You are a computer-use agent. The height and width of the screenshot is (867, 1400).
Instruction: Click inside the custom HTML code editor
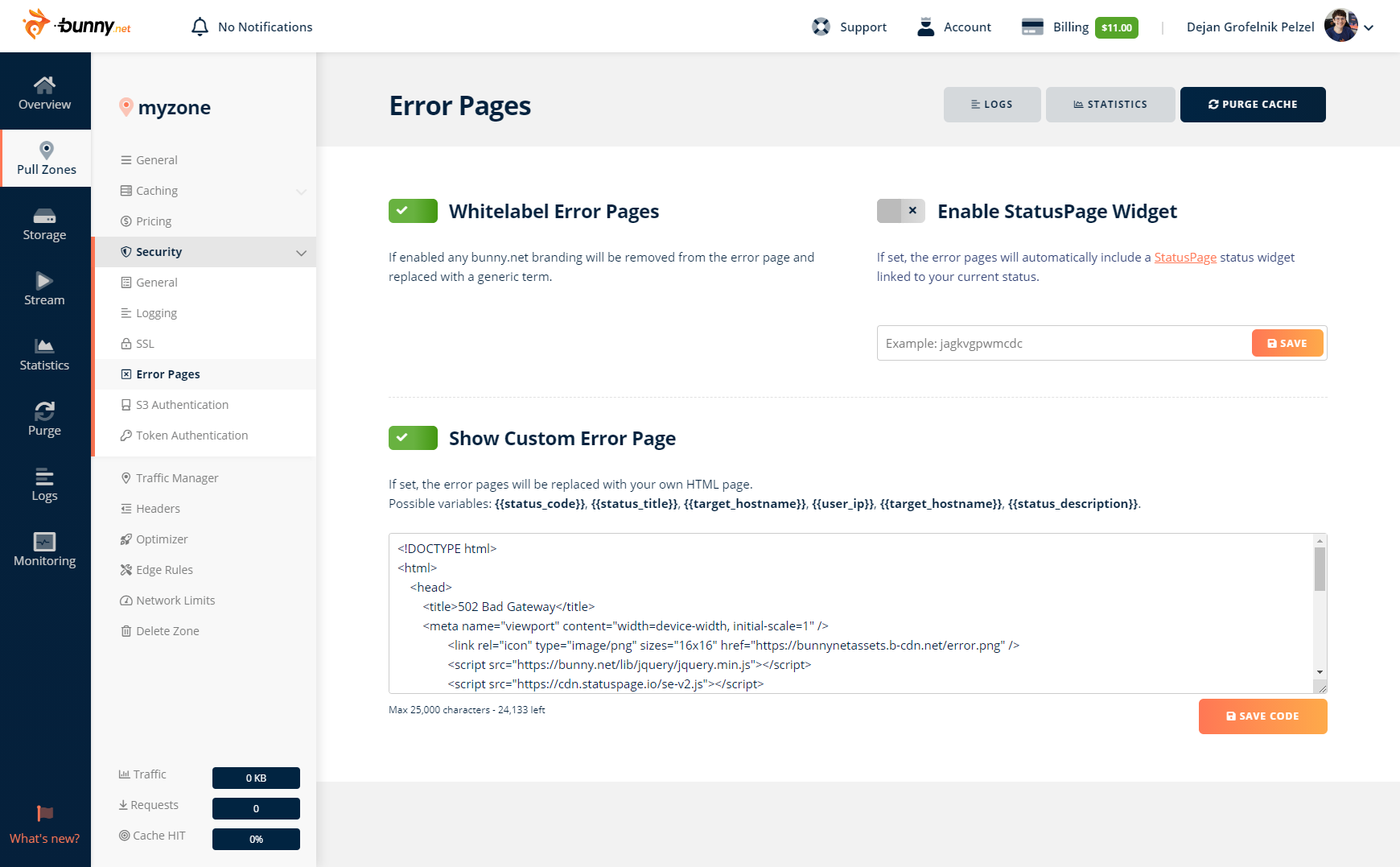tap(851, 613)
